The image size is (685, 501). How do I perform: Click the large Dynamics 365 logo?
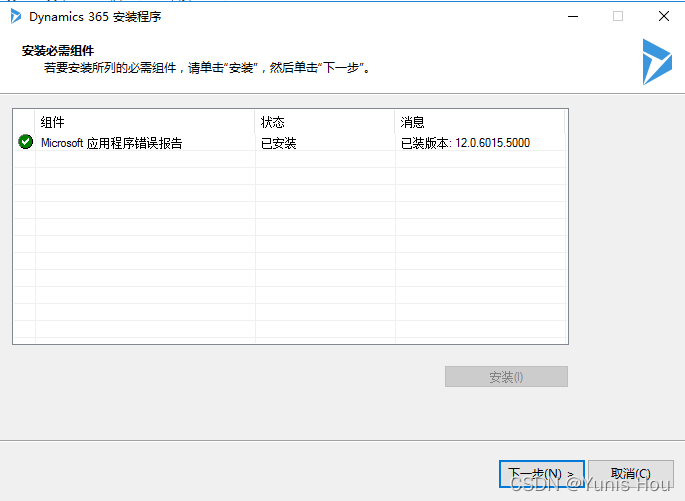pyautogui.click(x=657, y=62)
